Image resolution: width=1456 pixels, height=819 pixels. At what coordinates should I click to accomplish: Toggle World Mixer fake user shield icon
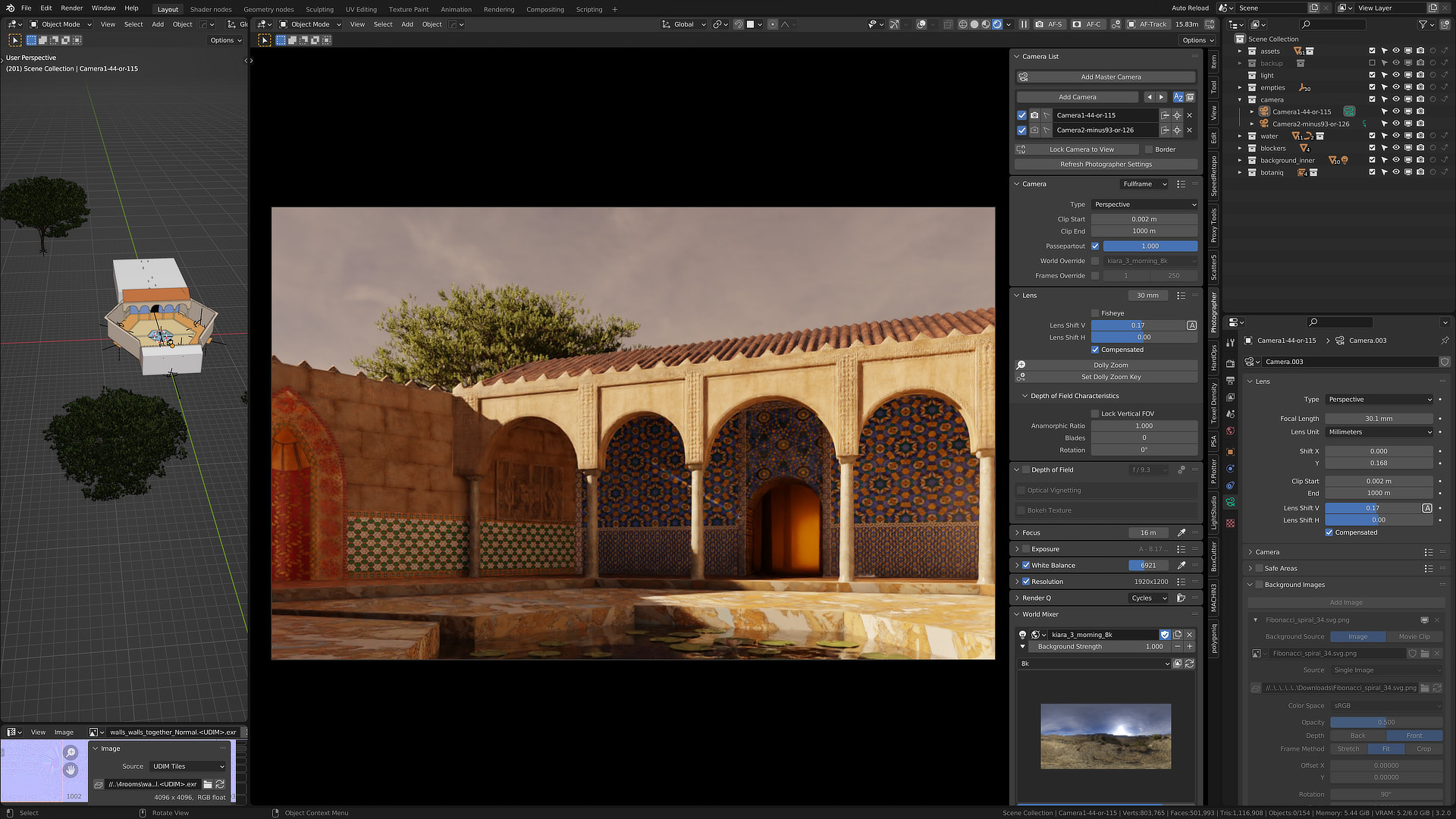pos(1165,635)
